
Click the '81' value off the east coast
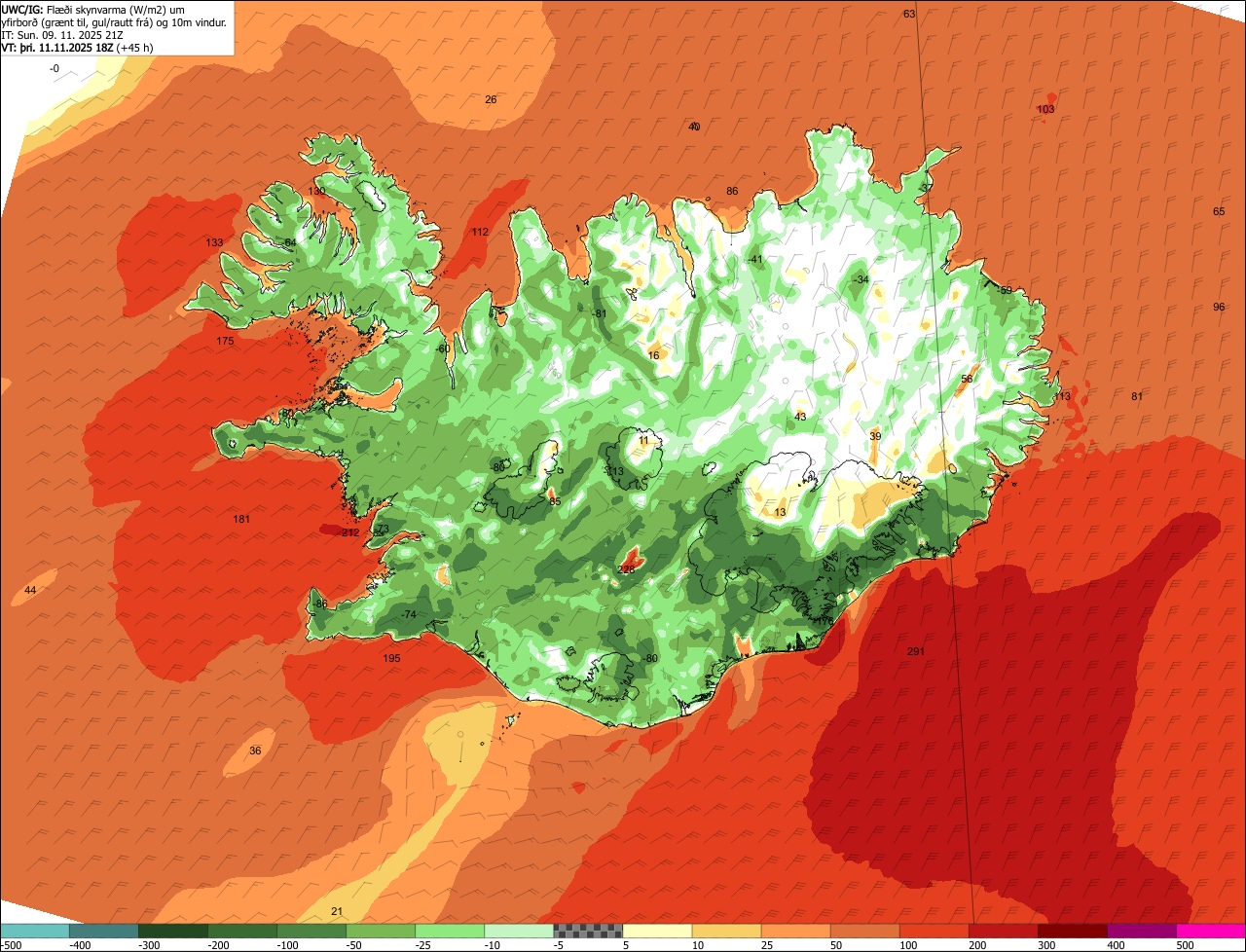1137,396
